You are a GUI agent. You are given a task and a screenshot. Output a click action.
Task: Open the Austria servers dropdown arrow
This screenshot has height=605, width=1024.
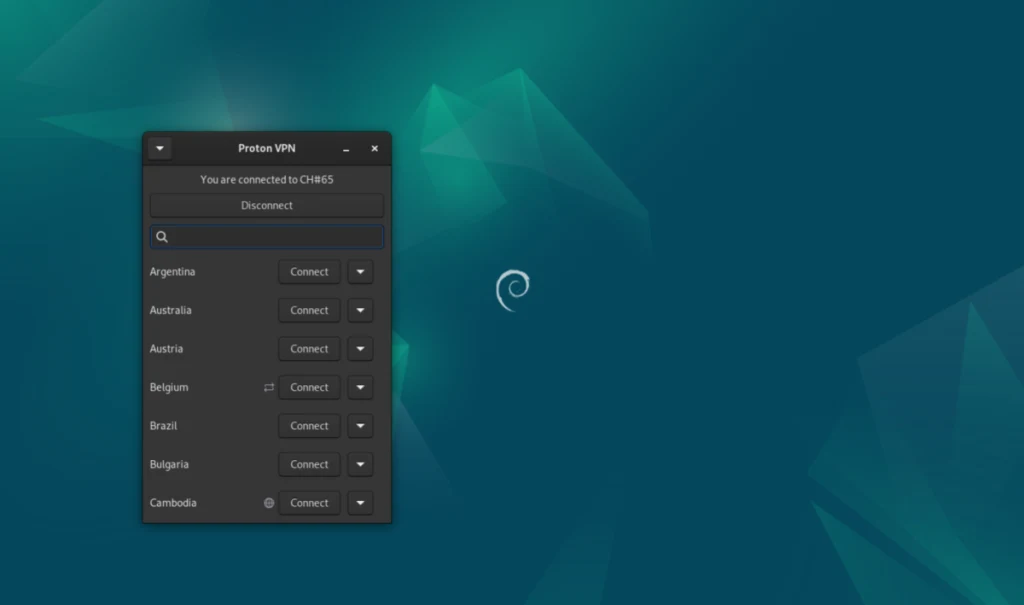point(360,348)
